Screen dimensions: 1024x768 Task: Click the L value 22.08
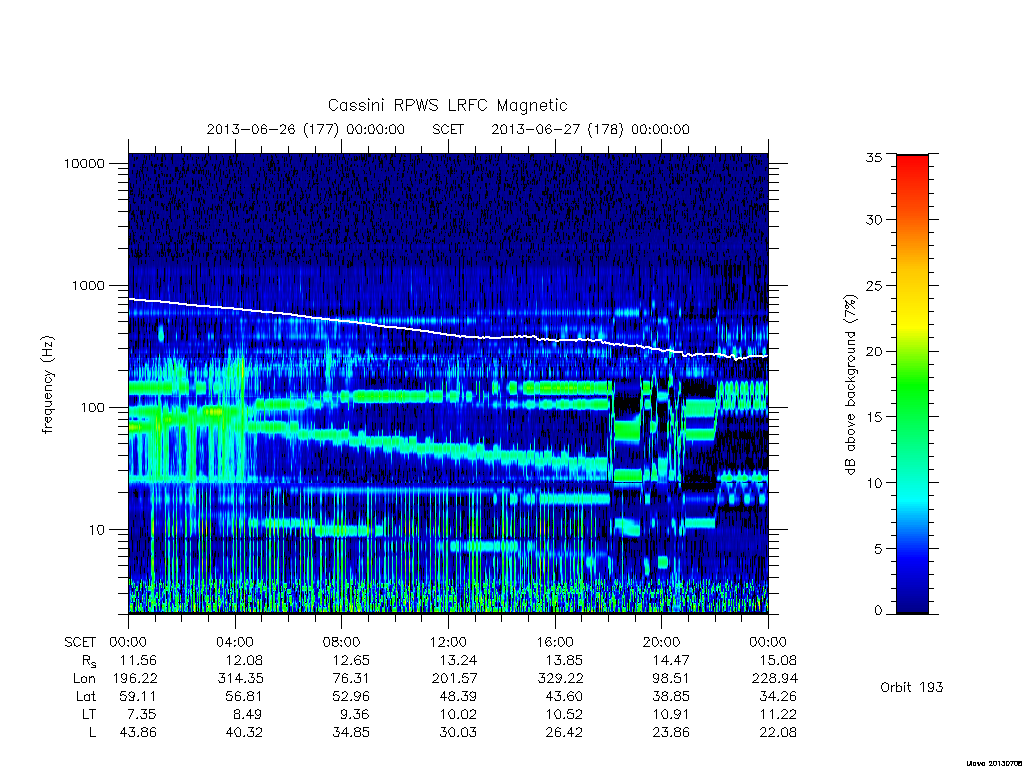coord(778,733)
